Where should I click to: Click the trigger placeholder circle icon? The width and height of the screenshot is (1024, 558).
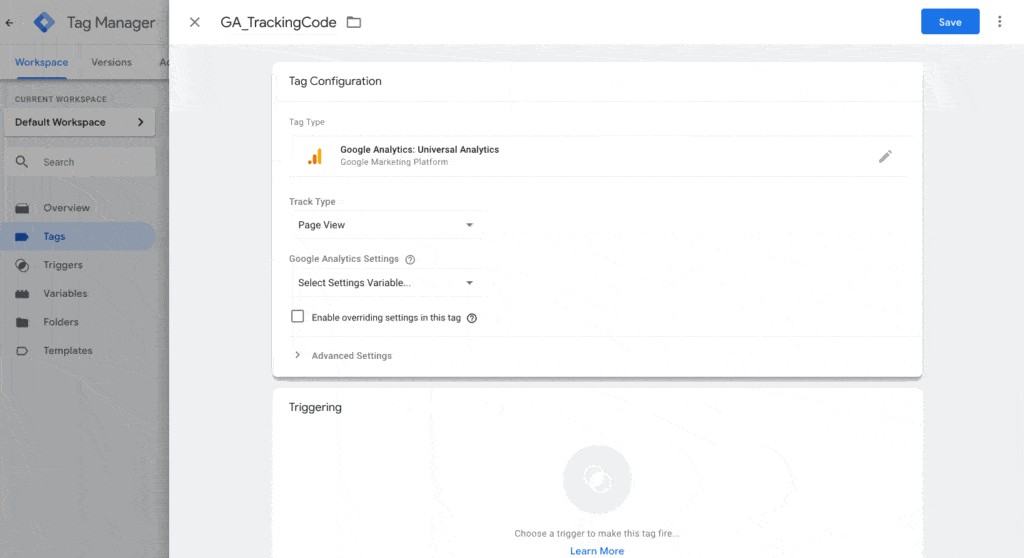pyautogui.click(x=597, y=480)
